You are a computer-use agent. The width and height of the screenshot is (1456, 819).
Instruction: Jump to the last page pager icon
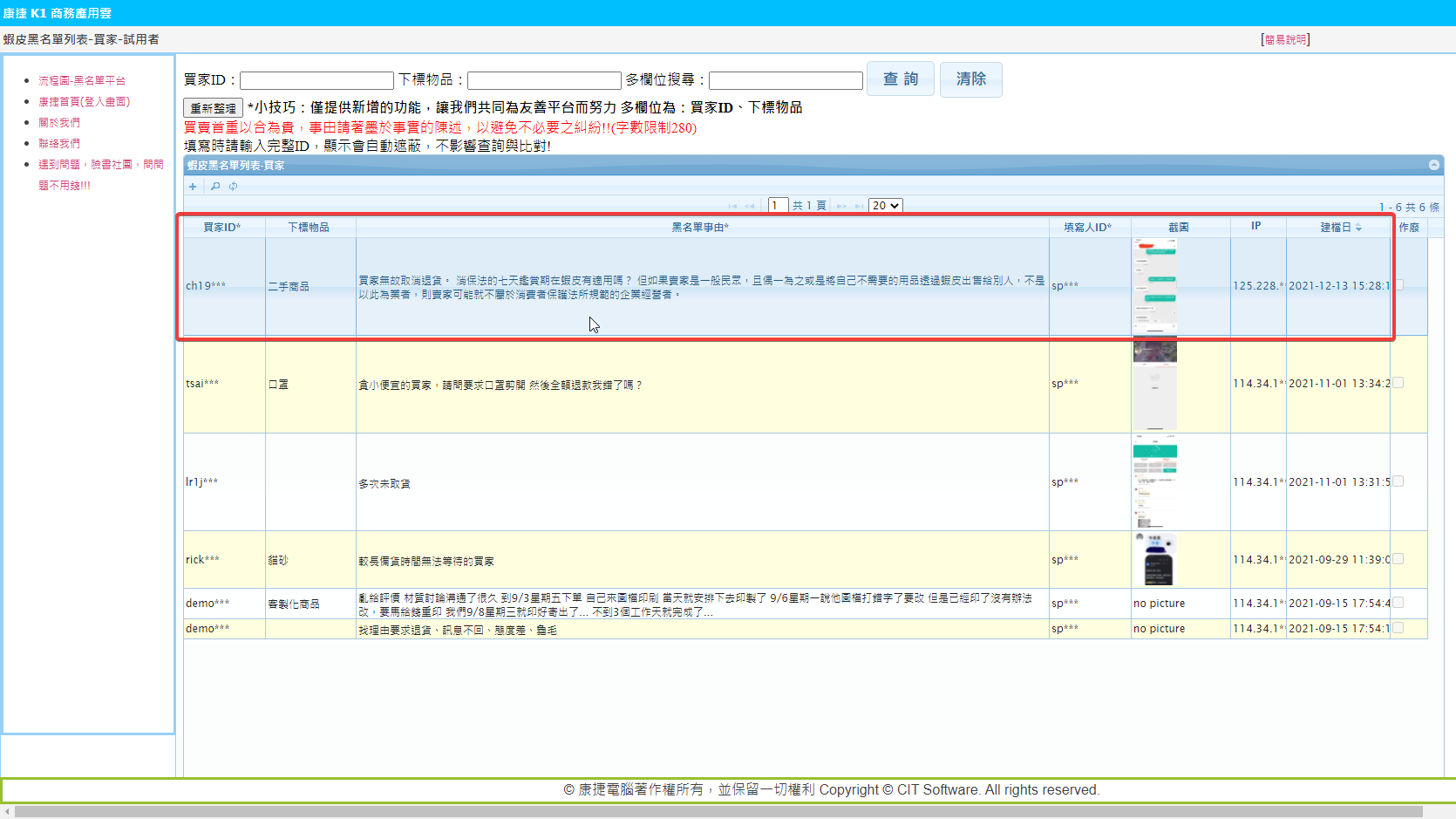point(859,206)
